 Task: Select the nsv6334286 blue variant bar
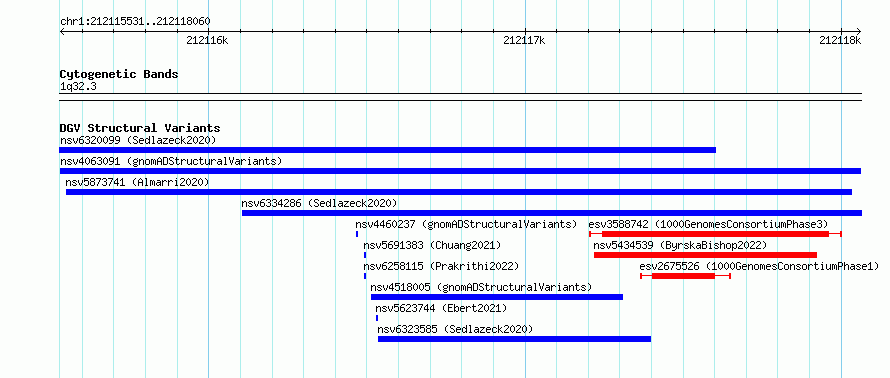pyautogui.click(x=552, y=213)
